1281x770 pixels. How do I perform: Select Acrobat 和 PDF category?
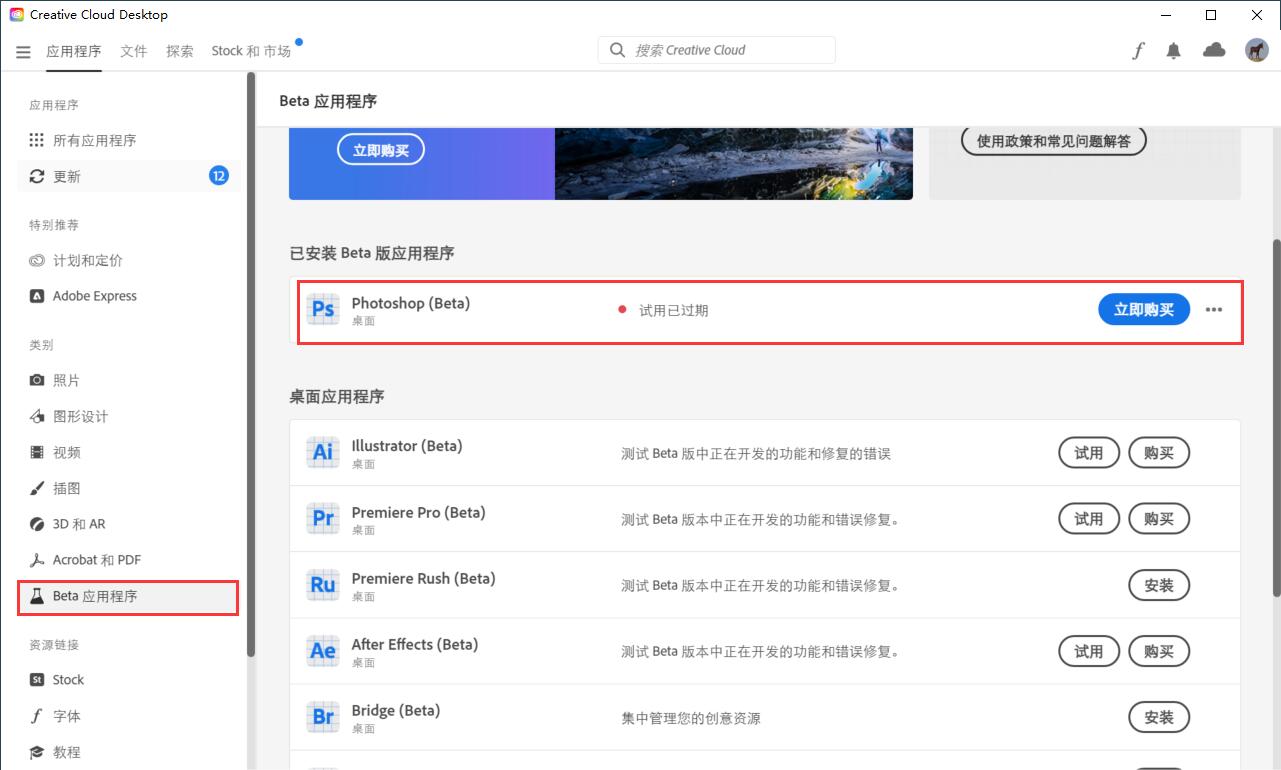(128, 560)
